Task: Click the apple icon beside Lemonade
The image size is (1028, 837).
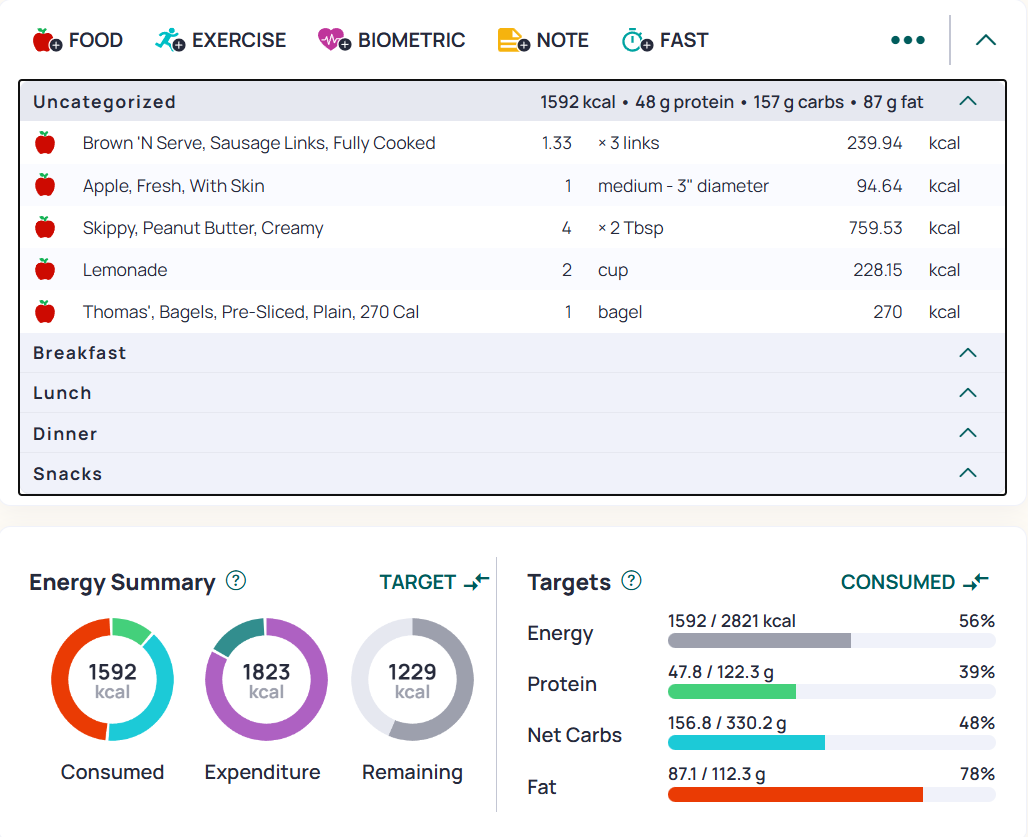Action: [45, 269]
